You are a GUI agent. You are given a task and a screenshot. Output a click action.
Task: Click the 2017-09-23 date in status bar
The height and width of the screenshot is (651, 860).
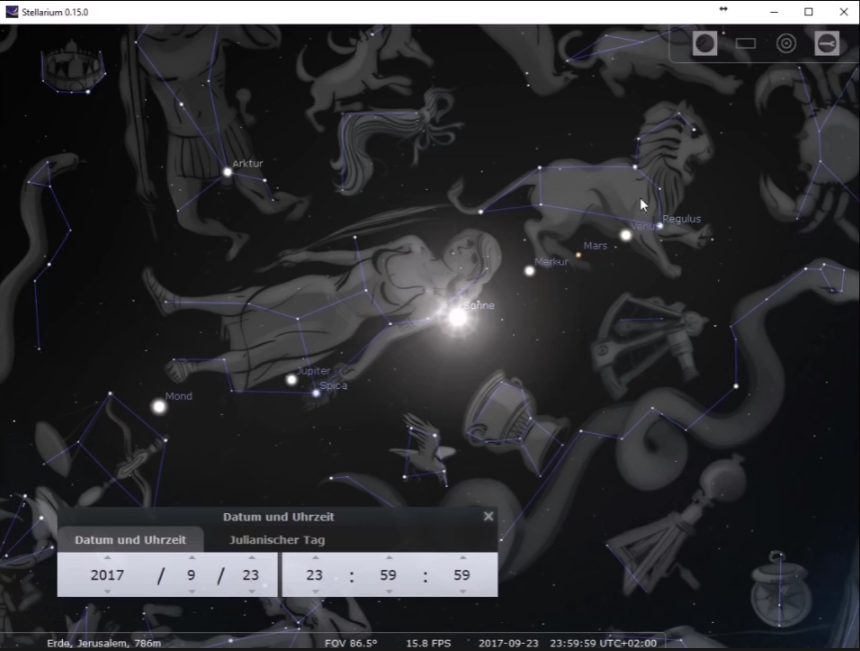[508, 643]
